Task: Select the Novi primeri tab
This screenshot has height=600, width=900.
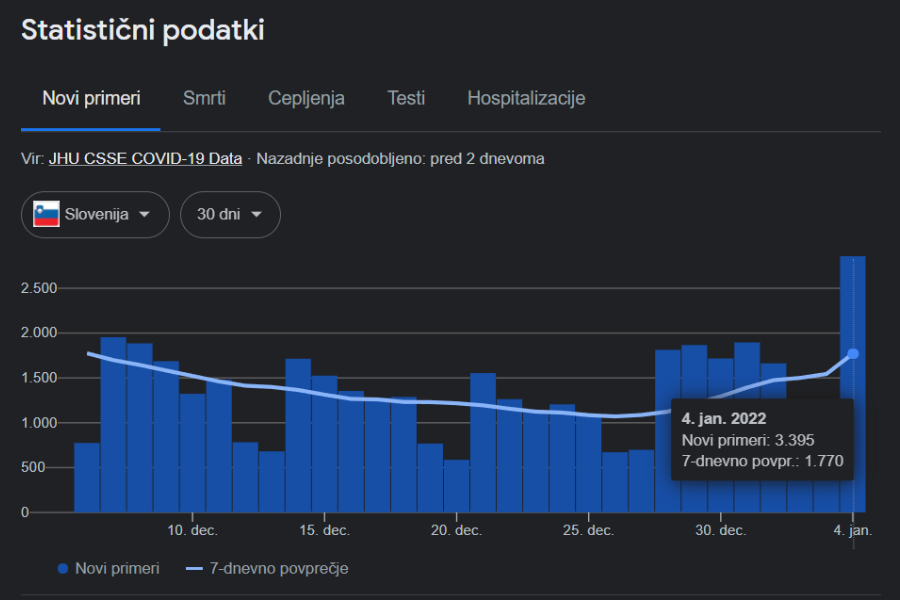Action: (91, 98)
